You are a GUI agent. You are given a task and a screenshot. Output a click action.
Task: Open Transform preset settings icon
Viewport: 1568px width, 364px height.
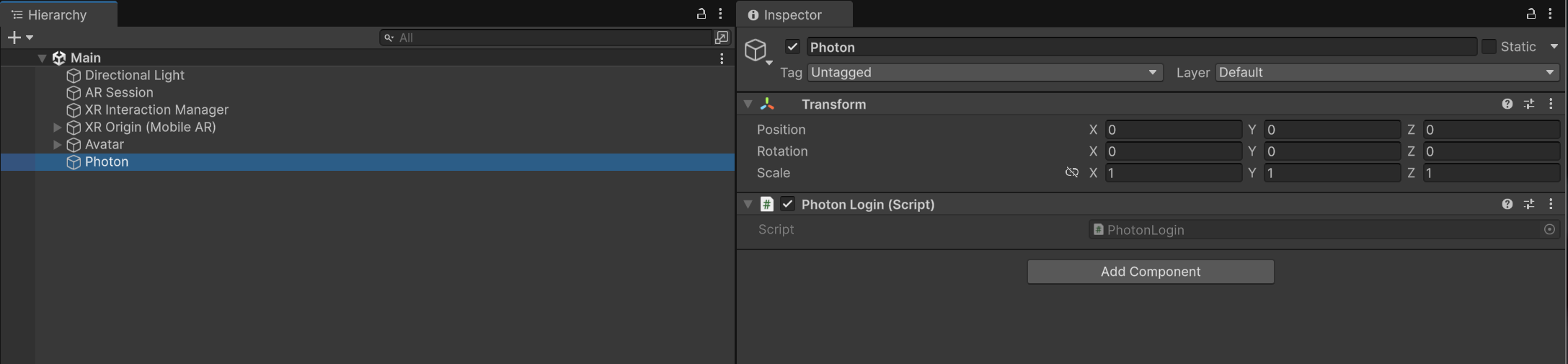click(1529, 104)
